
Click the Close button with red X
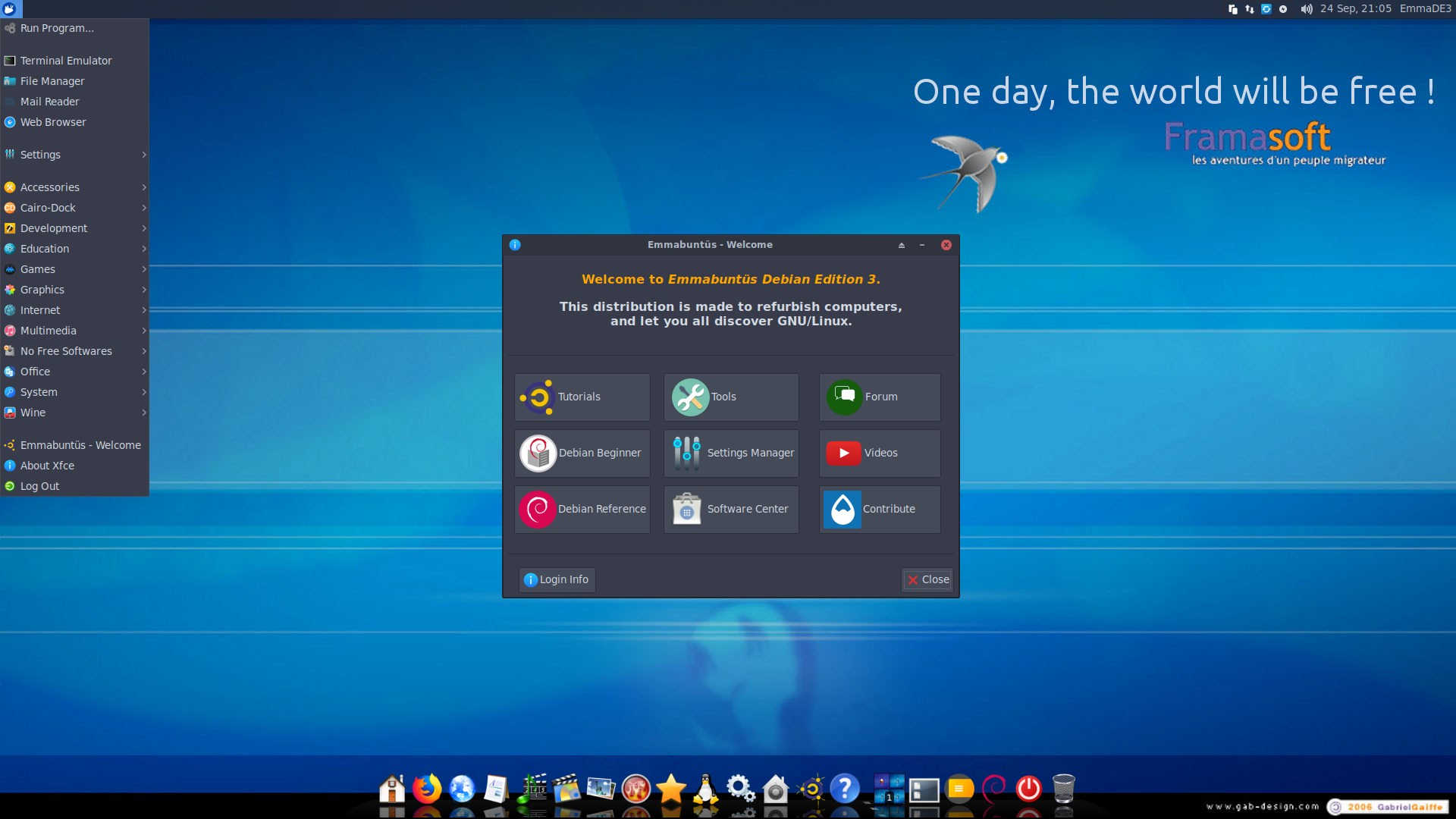coord(927,579)
